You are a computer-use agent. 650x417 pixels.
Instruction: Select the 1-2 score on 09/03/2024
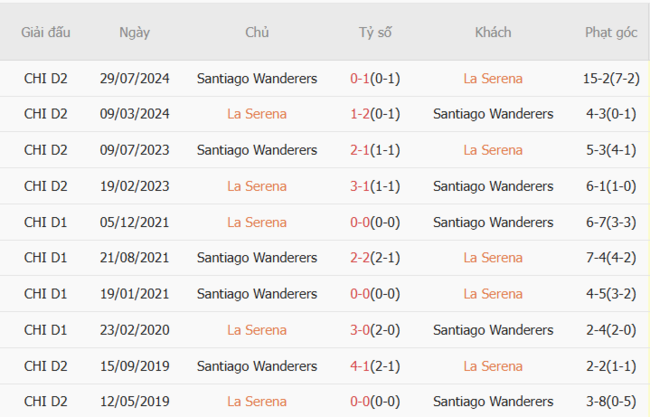pos(361,114)
